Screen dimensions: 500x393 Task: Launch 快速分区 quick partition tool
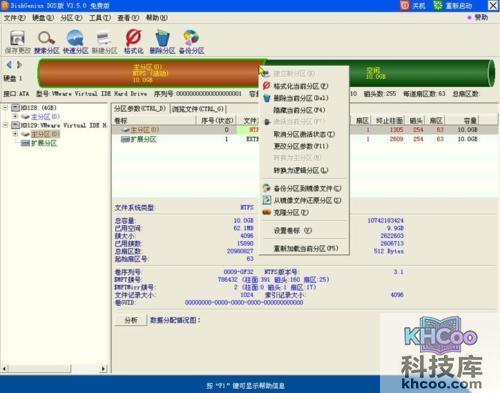tap(75, 42)
